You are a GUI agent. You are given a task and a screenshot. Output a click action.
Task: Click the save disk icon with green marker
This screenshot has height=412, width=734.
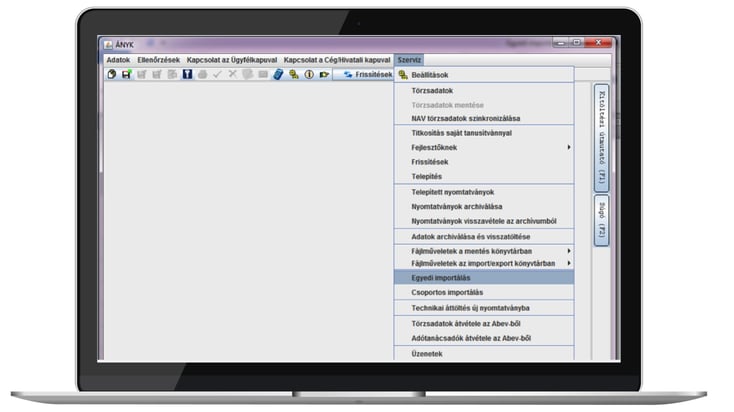[x=126, y=74]
